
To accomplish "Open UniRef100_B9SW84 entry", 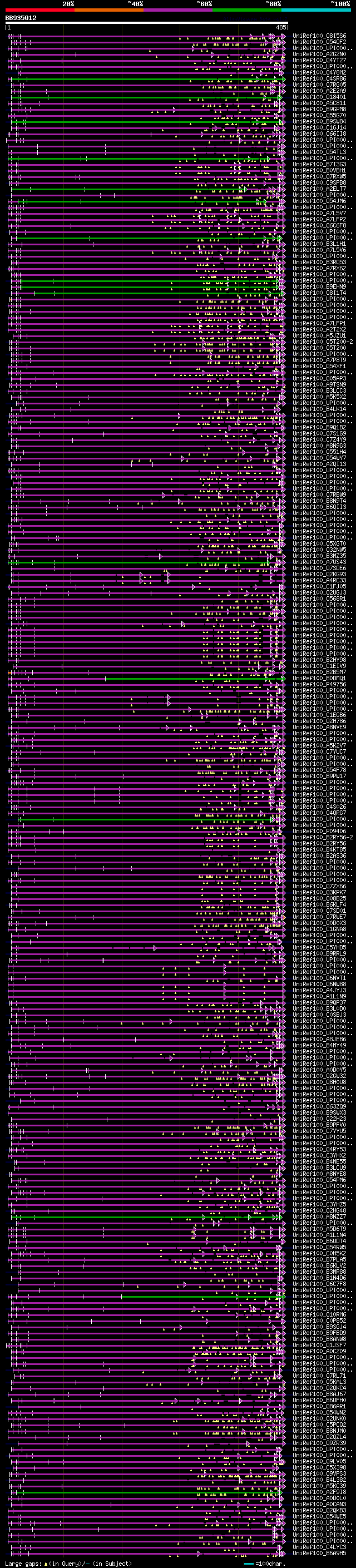I will (319, 122).
